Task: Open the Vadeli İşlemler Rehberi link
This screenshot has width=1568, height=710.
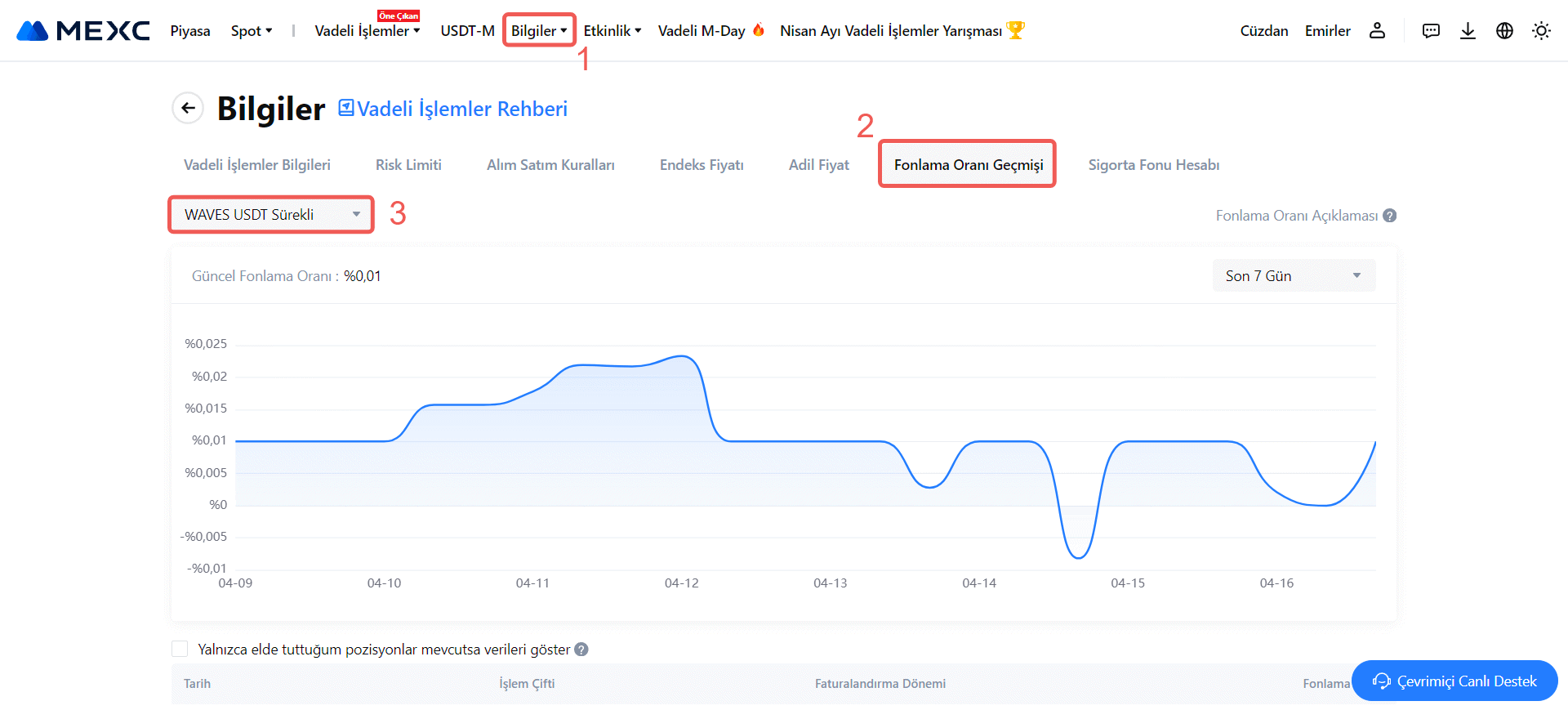Action: [453, 109]
